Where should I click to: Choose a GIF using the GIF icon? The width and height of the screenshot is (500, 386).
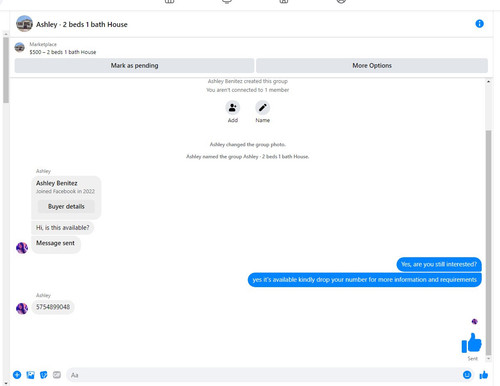click(57, 375)
